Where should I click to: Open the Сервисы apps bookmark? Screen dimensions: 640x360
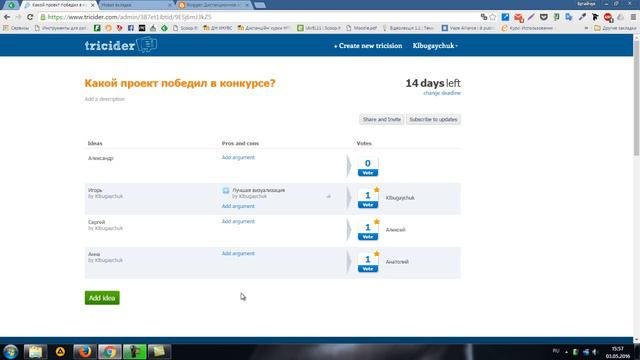[x=16, y=28]
